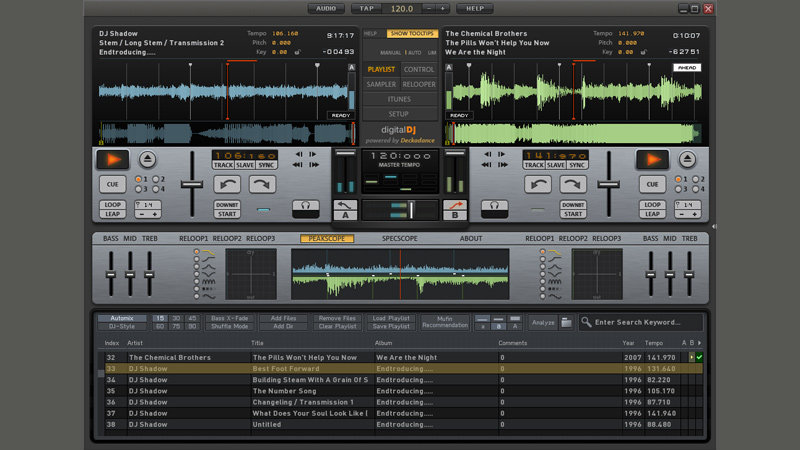
Task: Click the Enter Search Keyword field
Action: click(641, 322)
